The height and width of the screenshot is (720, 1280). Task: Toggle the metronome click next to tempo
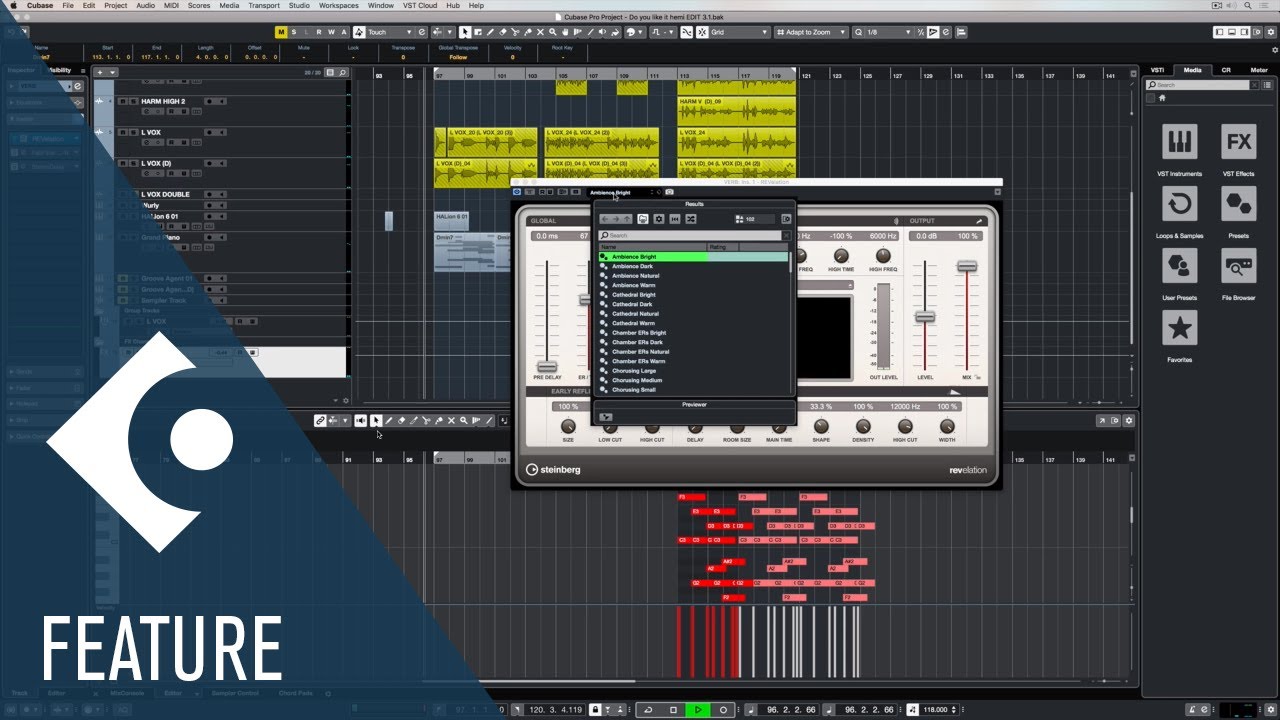coord(912,710)
